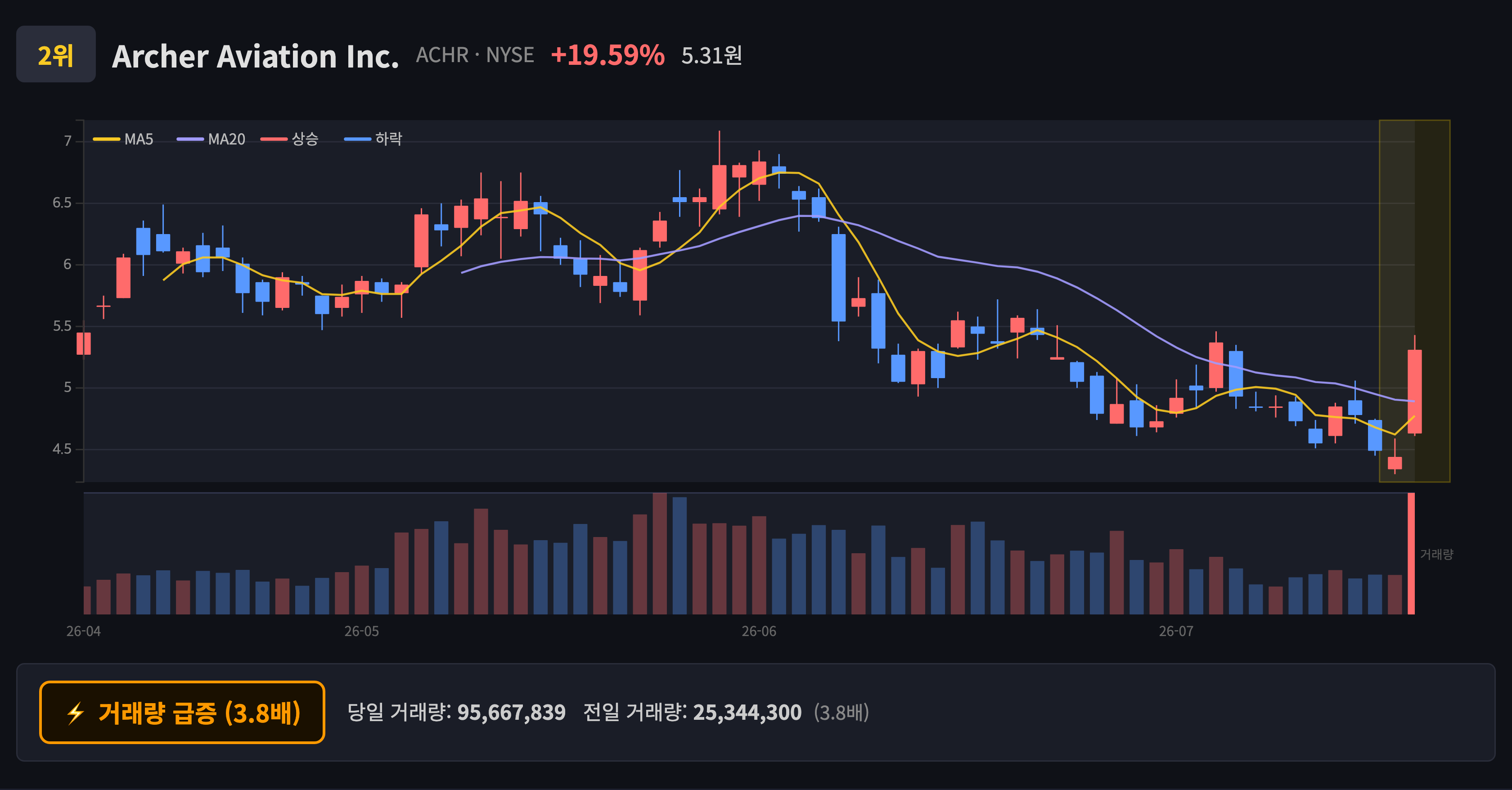Screen dimensions: 1512x790
Task: Click the large blue candle after 26-06
Action: point(839,278)
